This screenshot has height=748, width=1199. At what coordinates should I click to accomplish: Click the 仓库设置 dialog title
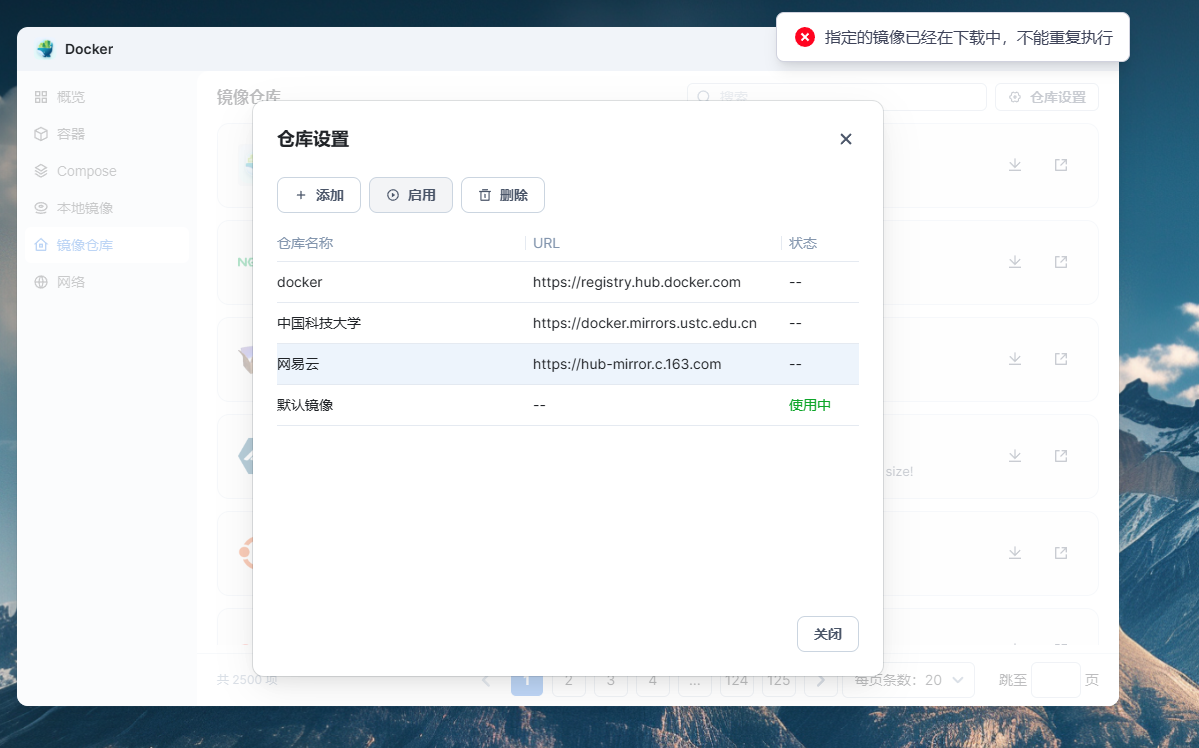[x=313, y=139]
